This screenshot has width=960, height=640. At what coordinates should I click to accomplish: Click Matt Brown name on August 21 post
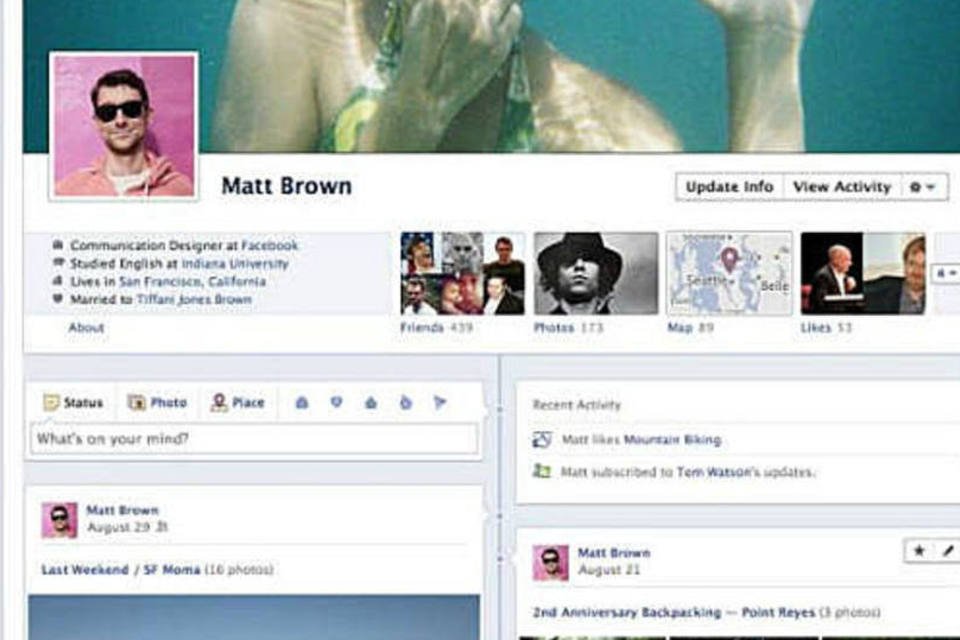(614, 552)
